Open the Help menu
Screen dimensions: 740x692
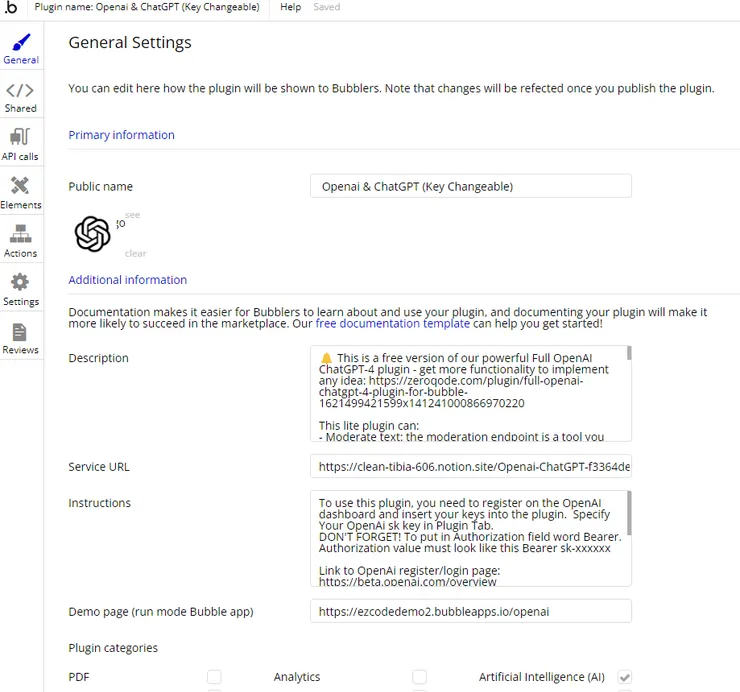pos(290,7)
